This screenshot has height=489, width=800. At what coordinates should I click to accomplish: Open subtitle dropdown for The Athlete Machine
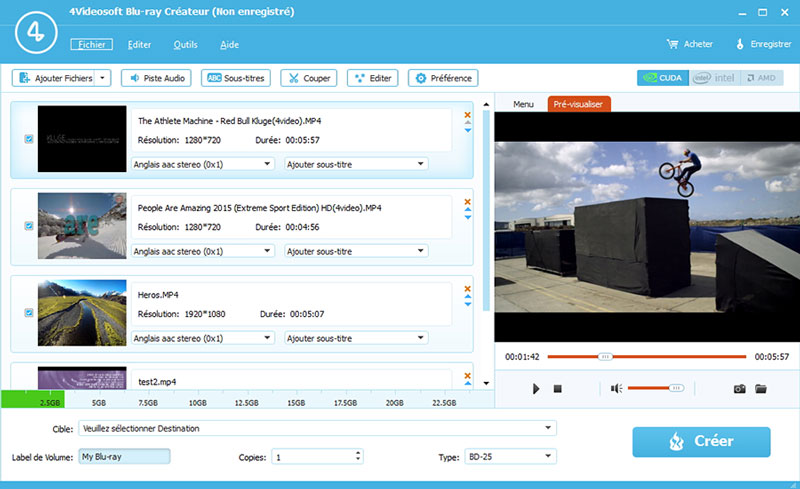click(x=356, y=164)
